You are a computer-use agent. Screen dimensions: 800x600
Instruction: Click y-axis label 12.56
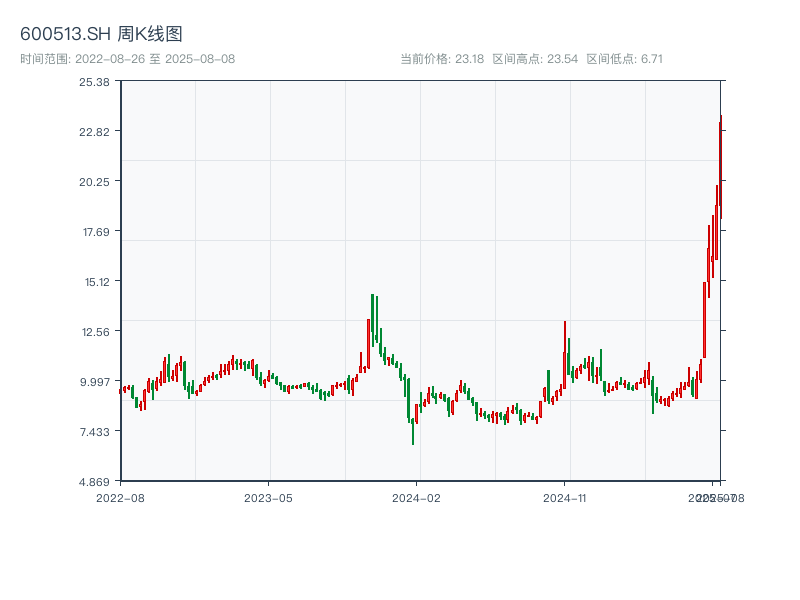(x=96, y=332)
